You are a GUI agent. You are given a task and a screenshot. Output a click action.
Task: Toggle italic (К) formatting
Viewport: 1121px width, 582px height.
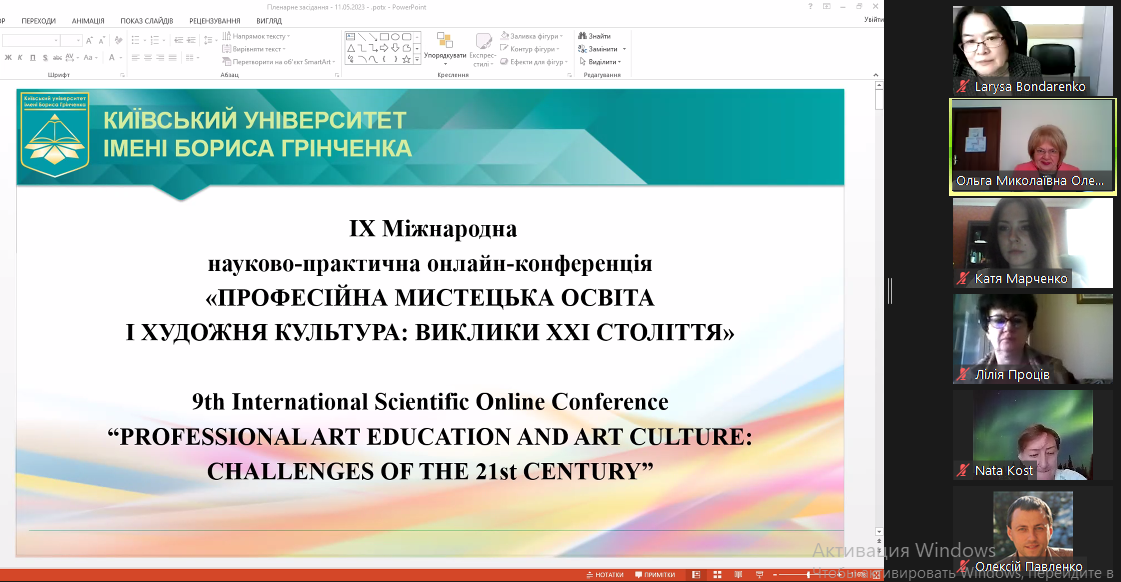coord(20,58)
